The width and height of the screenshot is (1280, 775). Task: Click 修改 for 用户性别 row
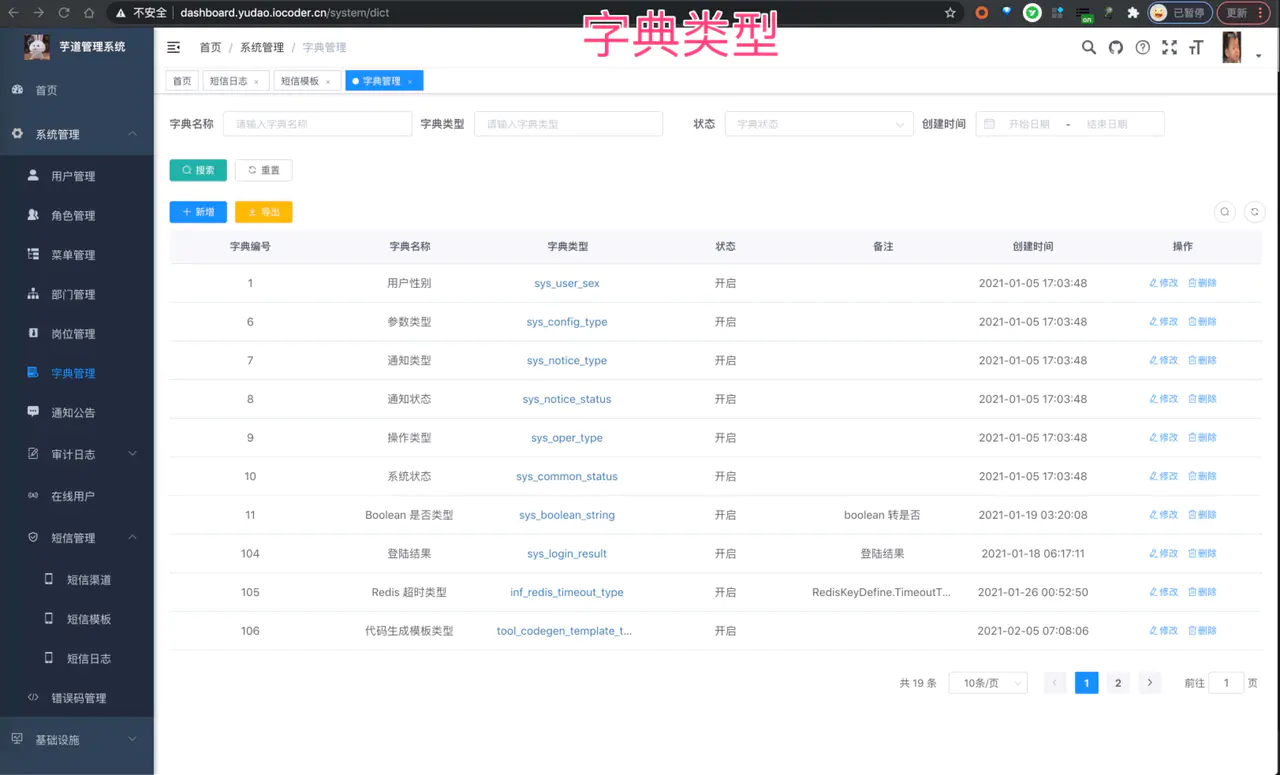pos(1164,283)
